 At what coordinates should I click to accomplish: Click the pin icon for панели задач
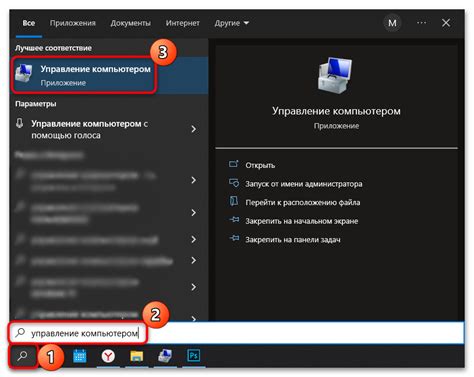tap(234, 238)
